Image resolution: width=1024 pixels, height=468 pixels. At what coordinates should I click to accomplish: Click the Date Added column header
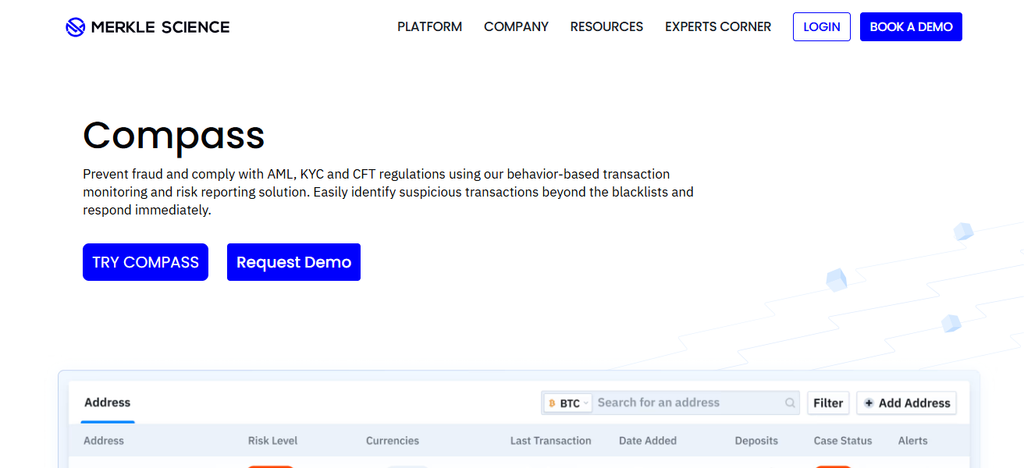click(x=648, y=441)
